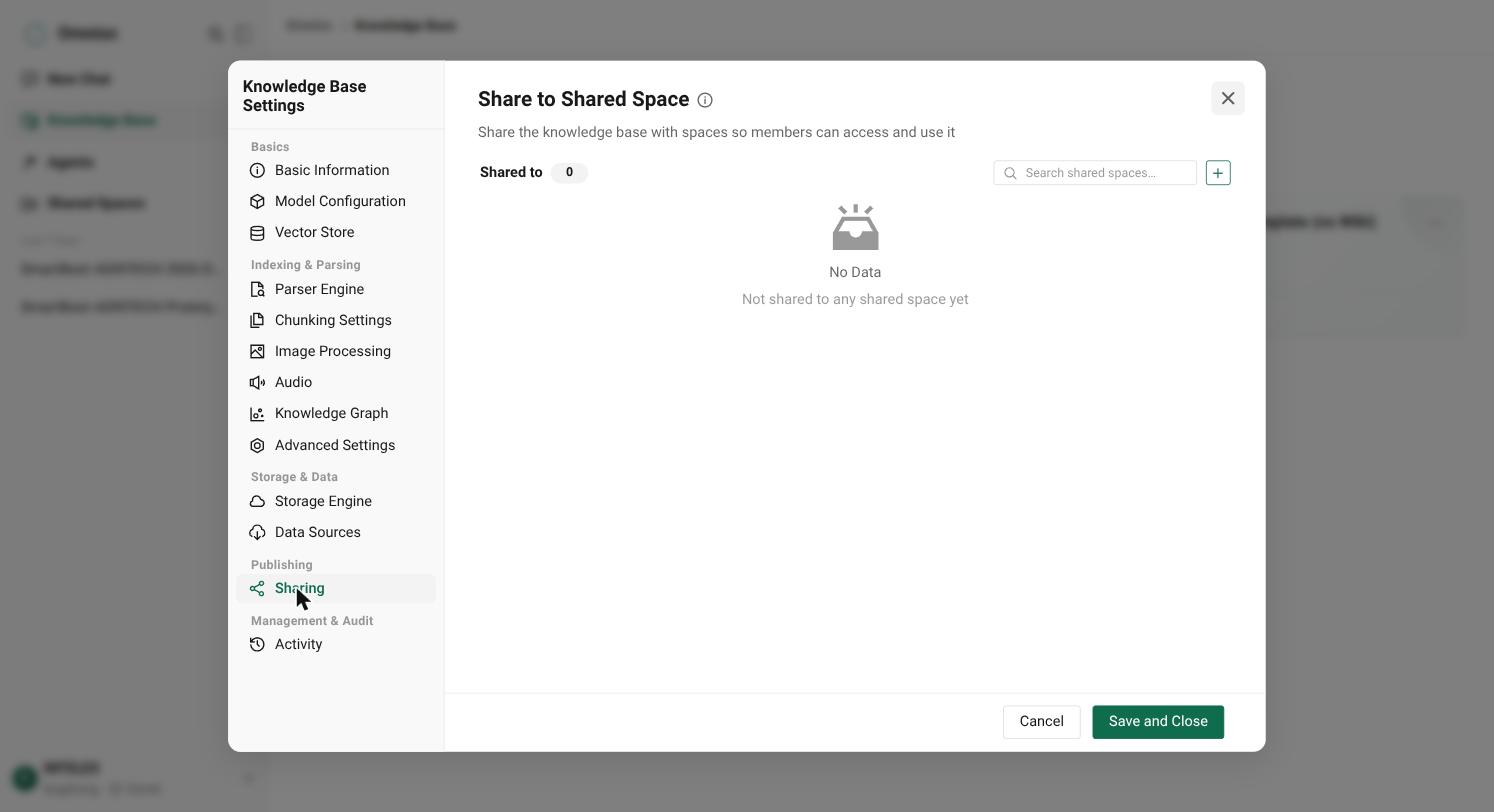Click the info icon beside Share to Shared Space

(x=705, y=100)
